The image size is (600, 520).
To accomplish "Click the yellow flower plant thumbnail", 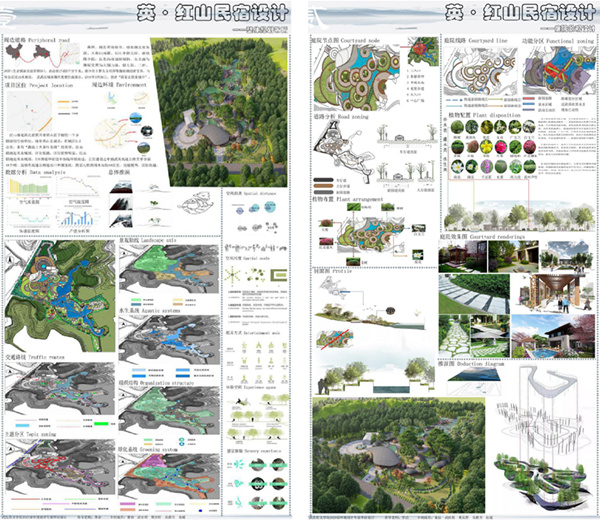I will click(486, 147).
